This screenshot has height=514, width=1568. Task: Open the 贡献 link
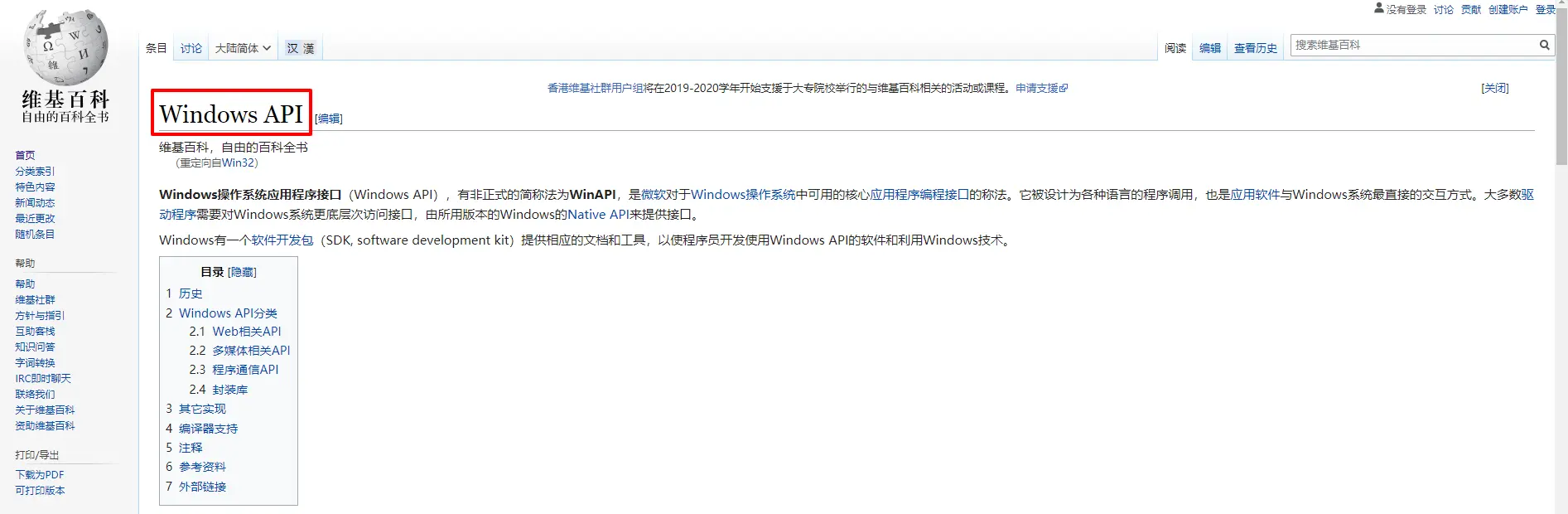tap(1471, 9)
